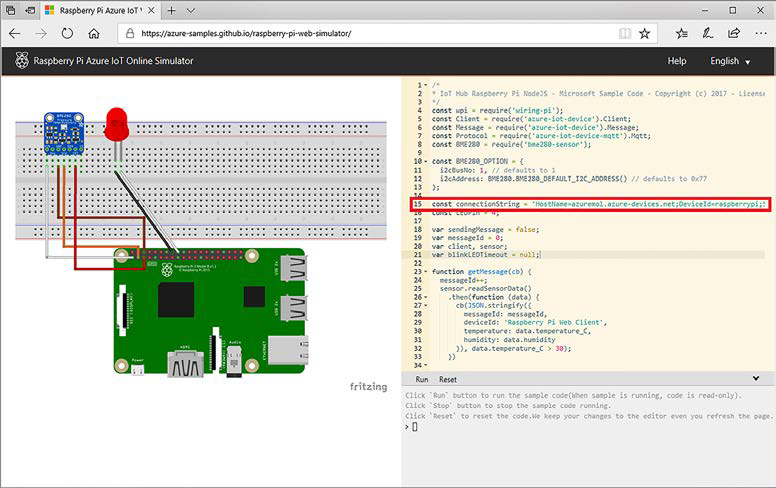Fold the getMessage function at line 23
Screen dimensions: 776x488
click(427, 272)
